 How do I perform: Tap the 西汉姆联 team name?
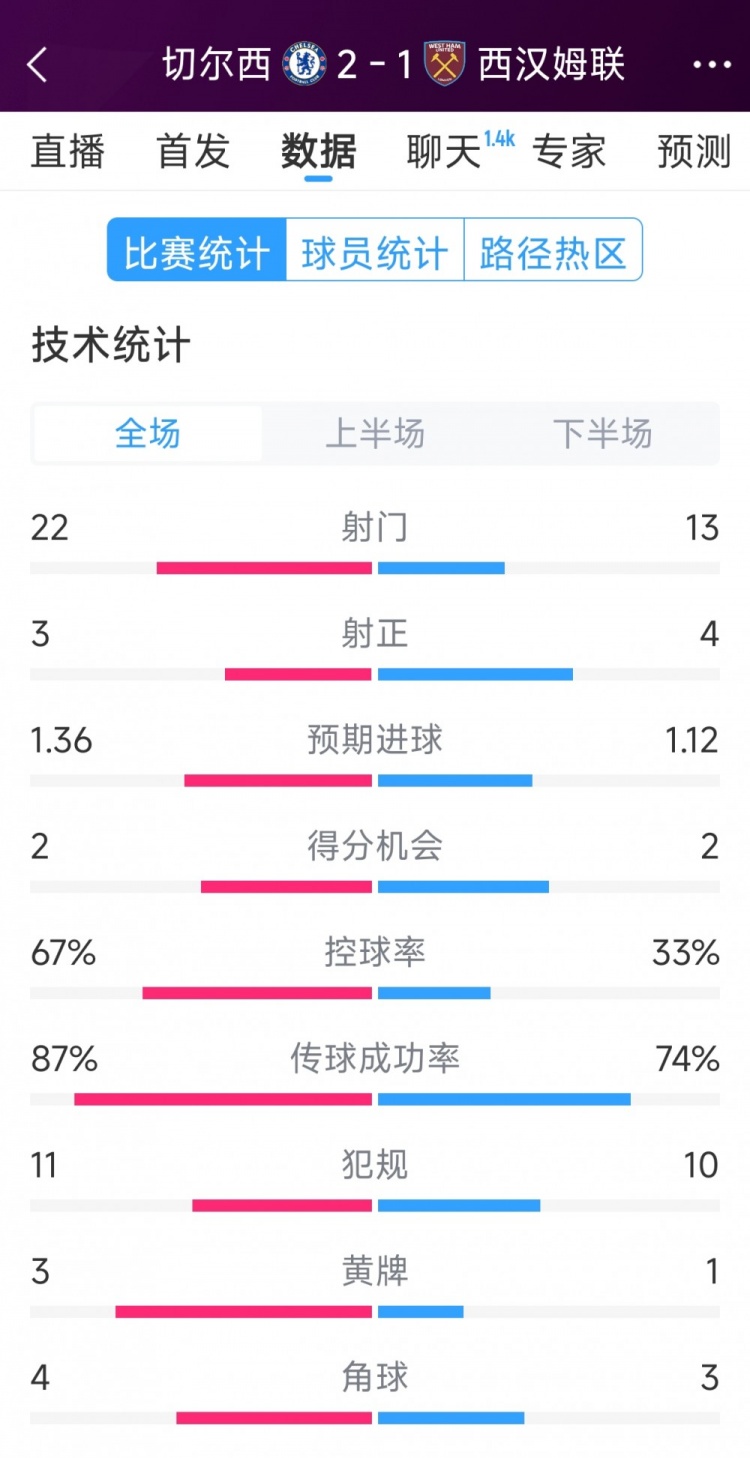[x=551, y=64]
